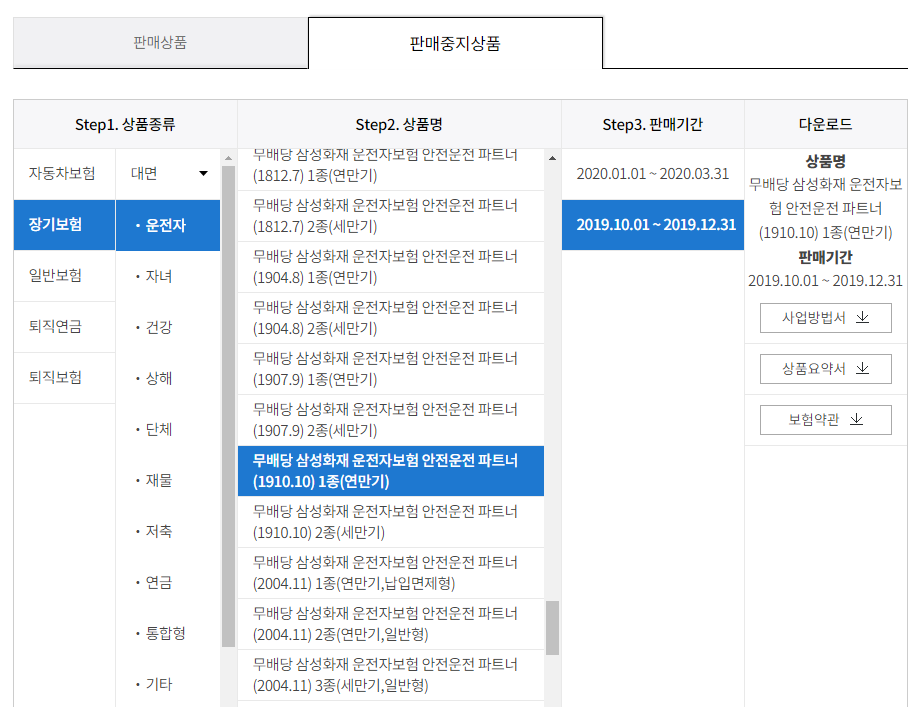This screenshot has width=917, height=707.
Task: Switch to the 판매상품 tab
Action: [x=160, y=43]
